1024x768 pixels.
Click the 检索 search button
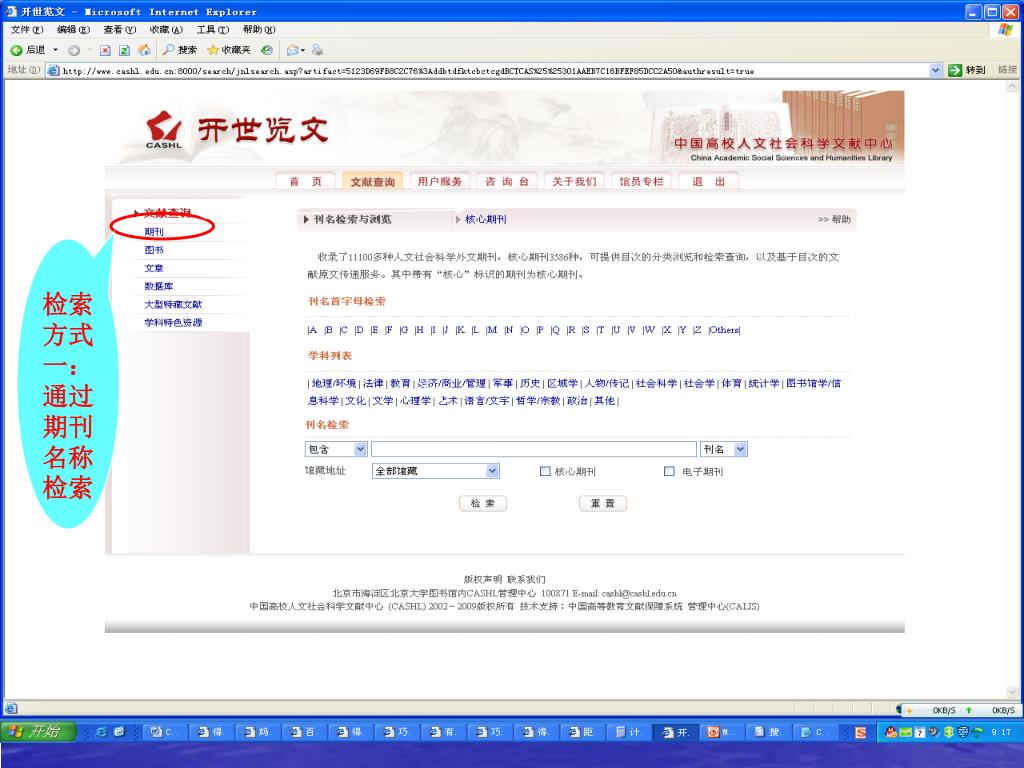[x=483, y=504]
